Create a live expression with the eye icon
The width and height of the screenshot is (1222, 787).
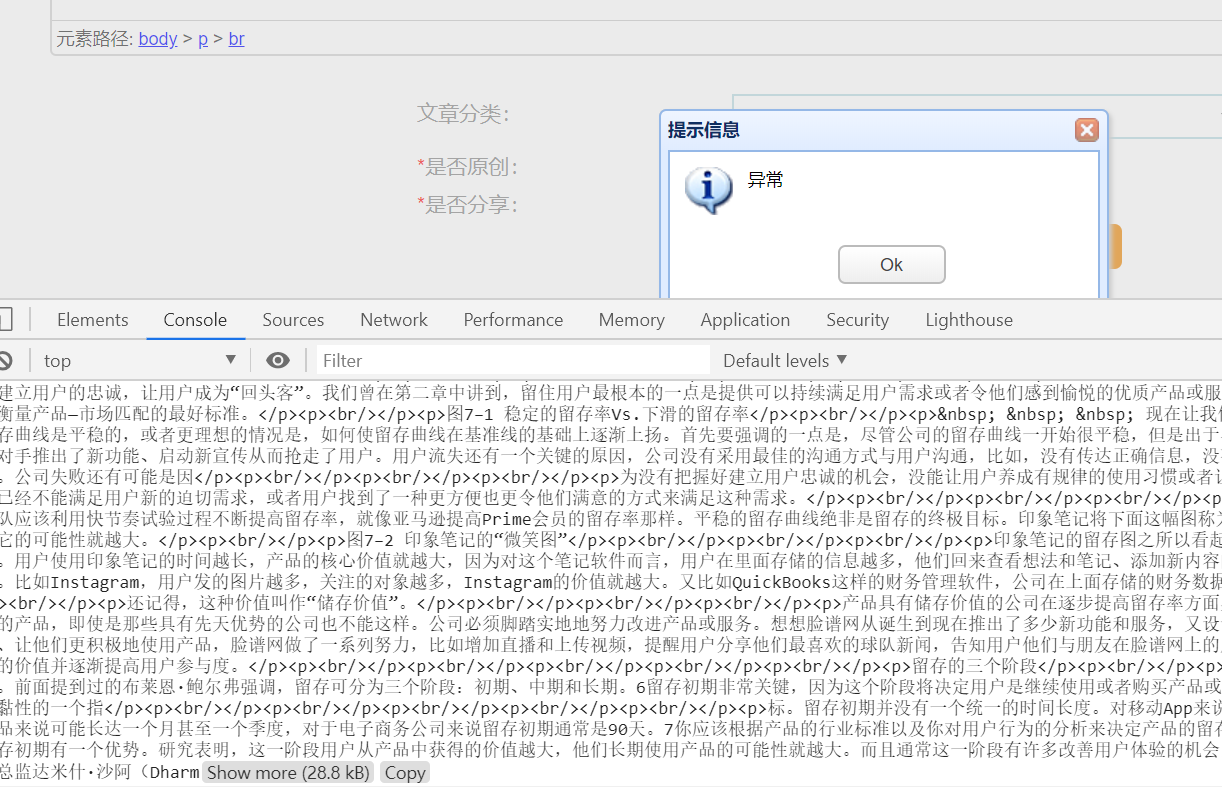(x=277, y=359)
